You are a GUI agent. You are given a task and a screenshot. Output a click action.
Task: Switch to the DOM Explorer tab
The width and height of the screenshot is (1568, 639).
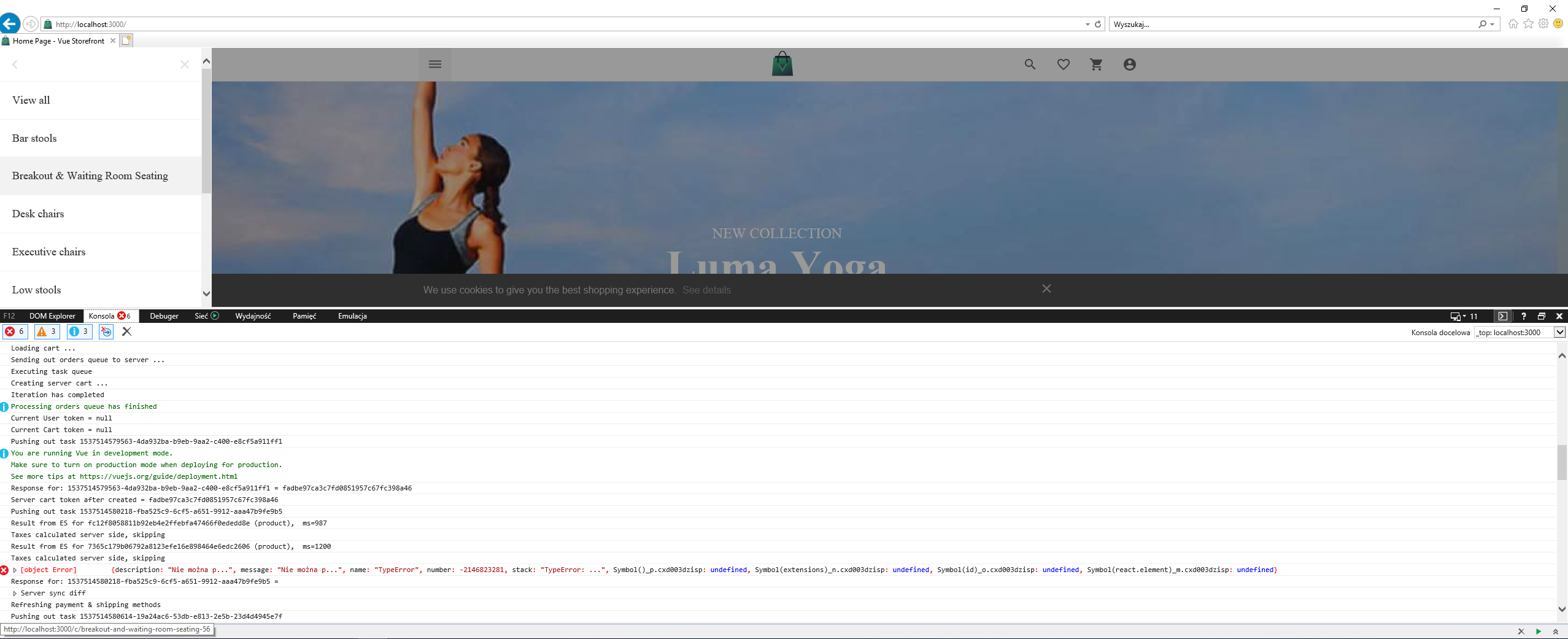point(52,316)
